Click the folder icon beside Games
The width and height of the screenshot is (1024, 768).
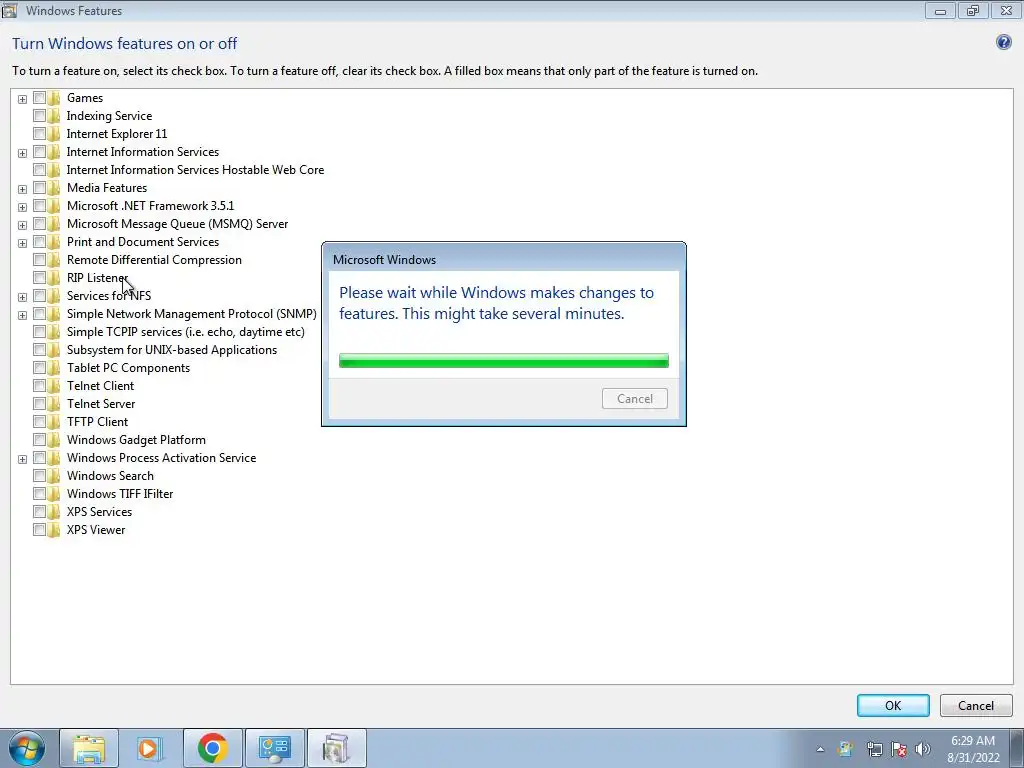pos(54,98)
